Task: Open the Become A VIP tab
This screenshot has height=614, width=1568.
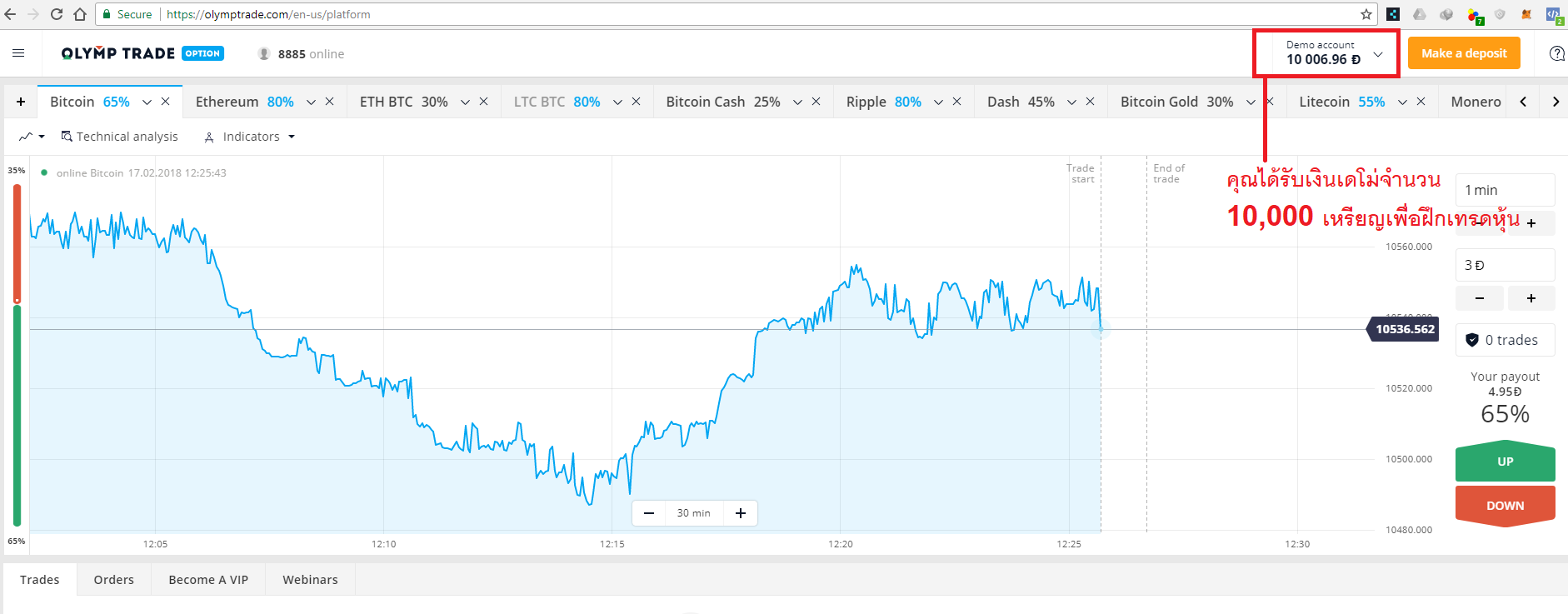Action: click(x=208, y=580)
